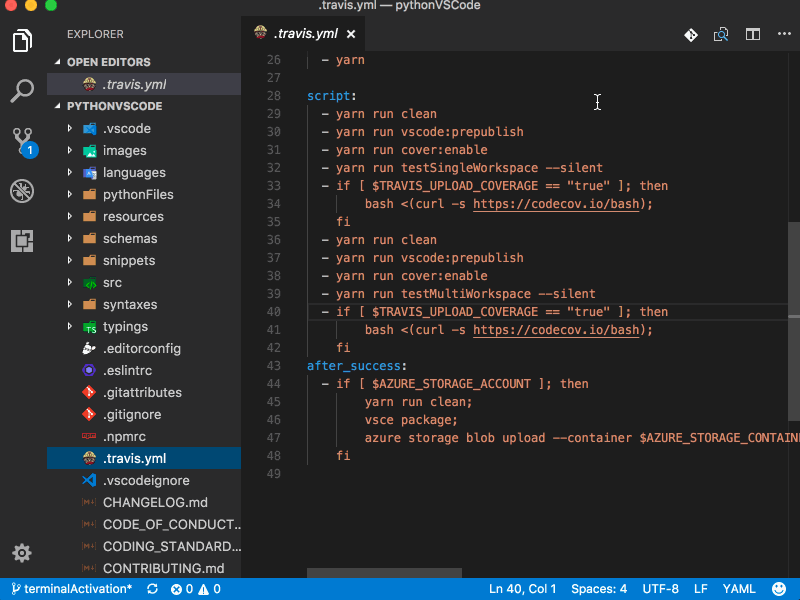800x600 pixels.
Task: Change encoding via UTF-8 indicator
Action: point(660,589)
